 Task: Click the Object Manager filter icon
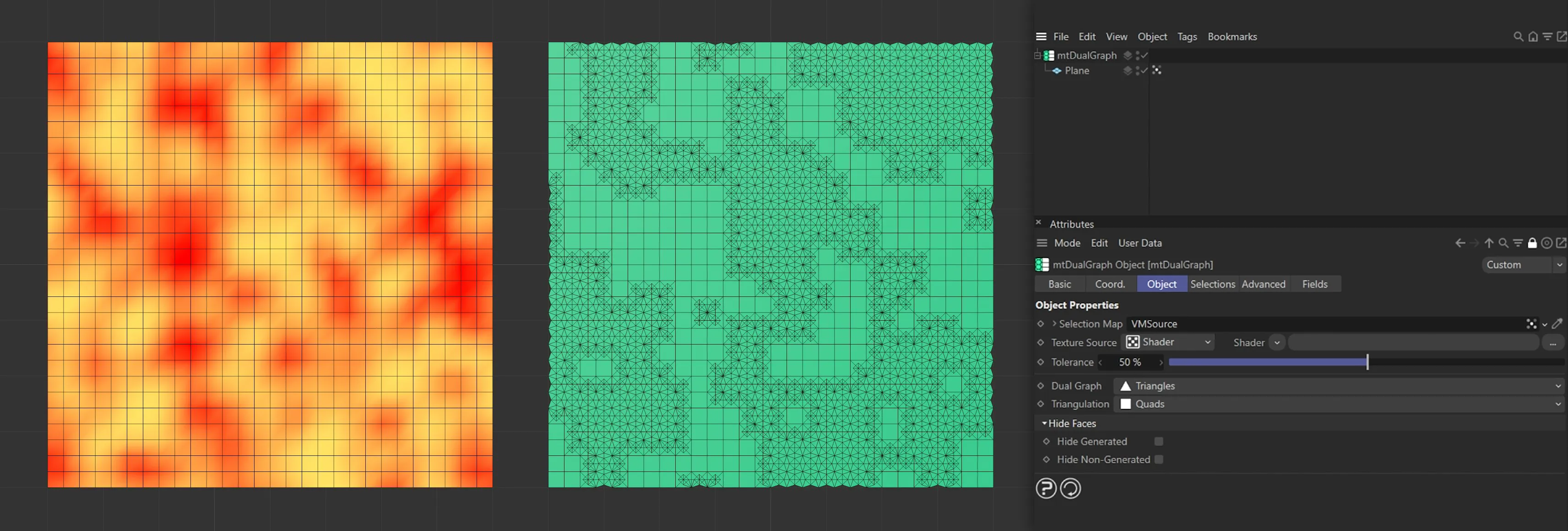(1546, 37)
